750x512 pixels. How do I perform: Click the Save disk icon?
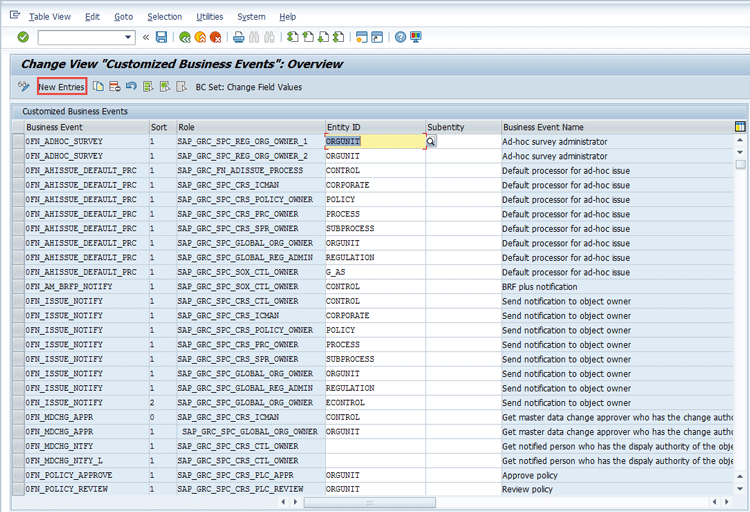pos(161,37)
